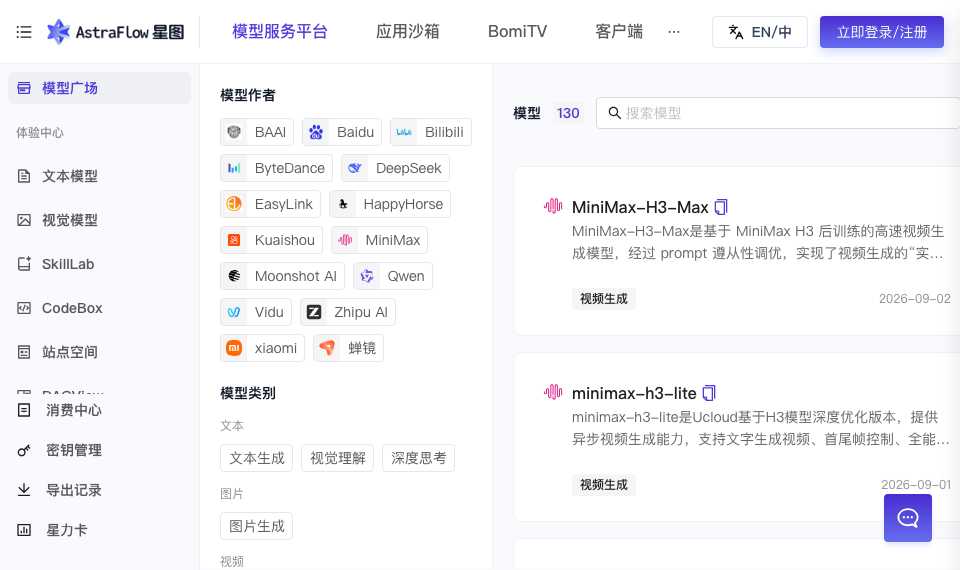
Task: Go to the BomiTV tab
Action: click(517, 32)
